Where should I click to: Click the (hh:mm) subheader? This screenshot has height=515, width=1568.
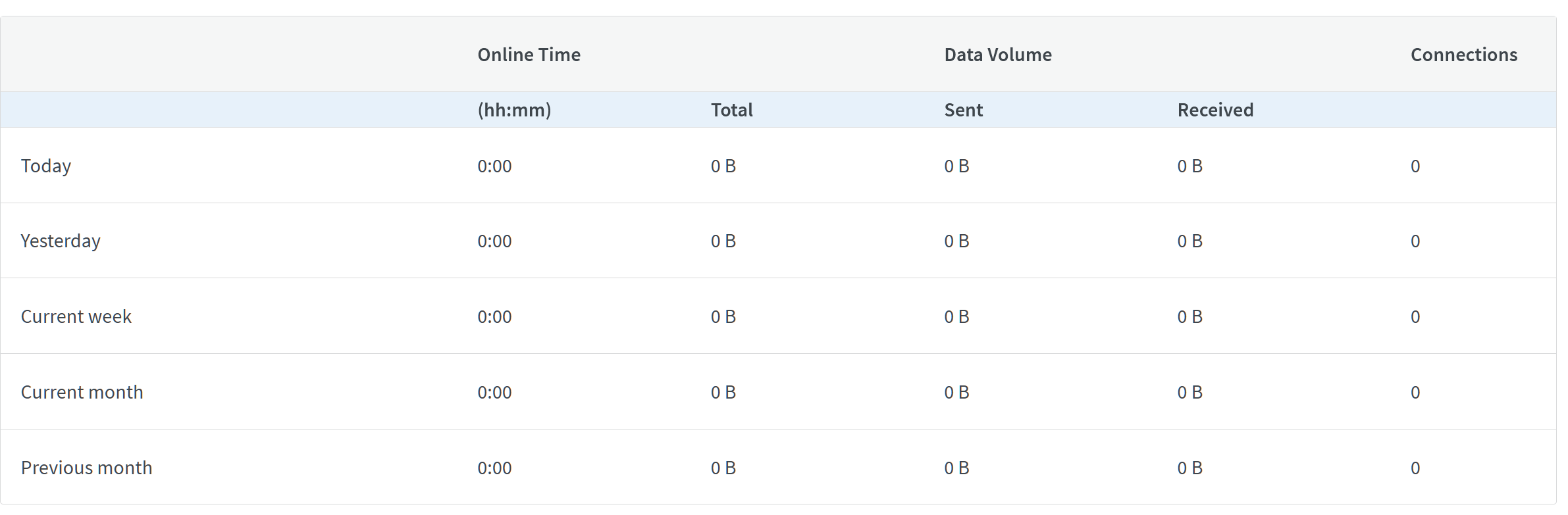pyautogui.click(x=514, y=110)
